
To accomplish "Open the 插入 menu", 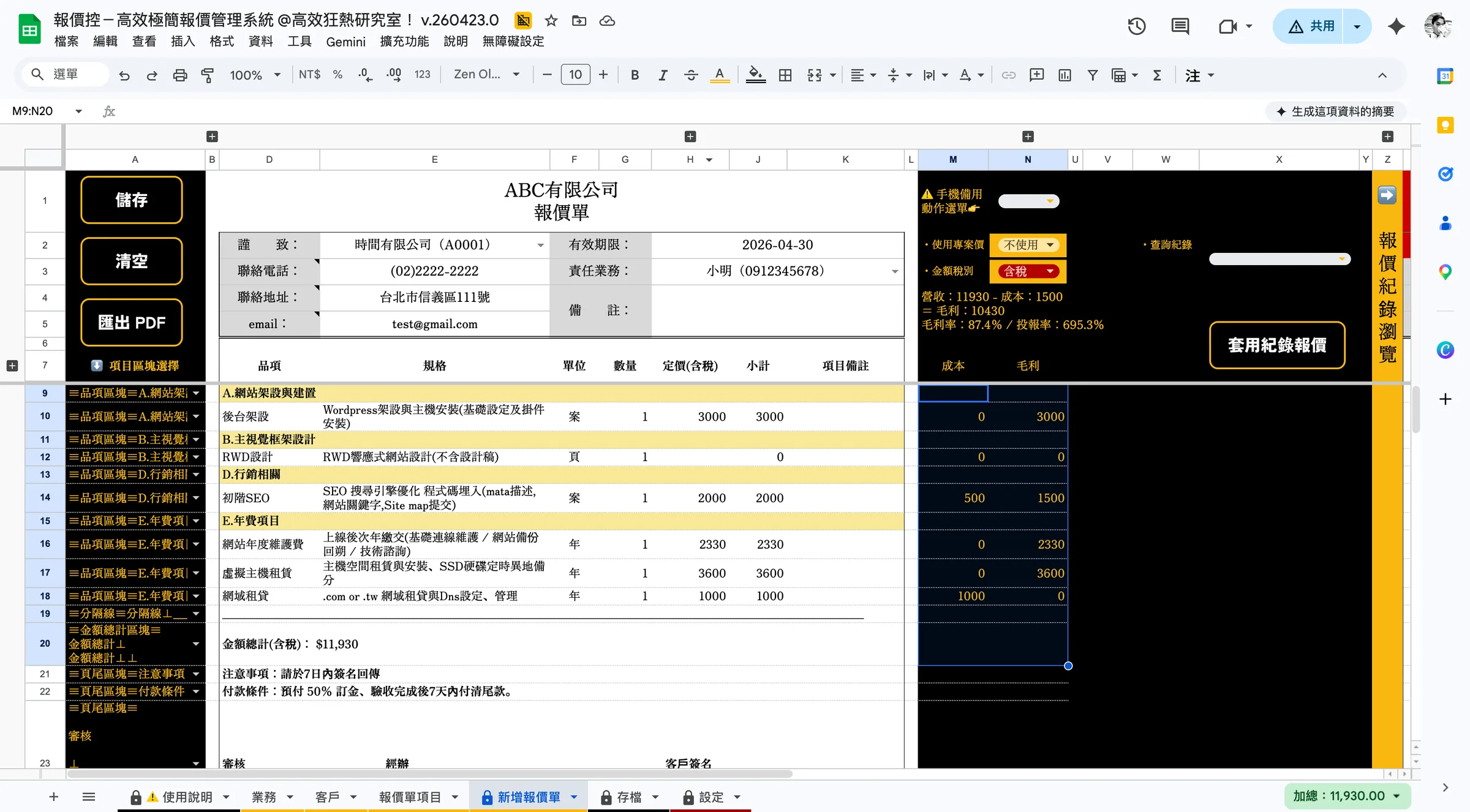I will (183, 42).
